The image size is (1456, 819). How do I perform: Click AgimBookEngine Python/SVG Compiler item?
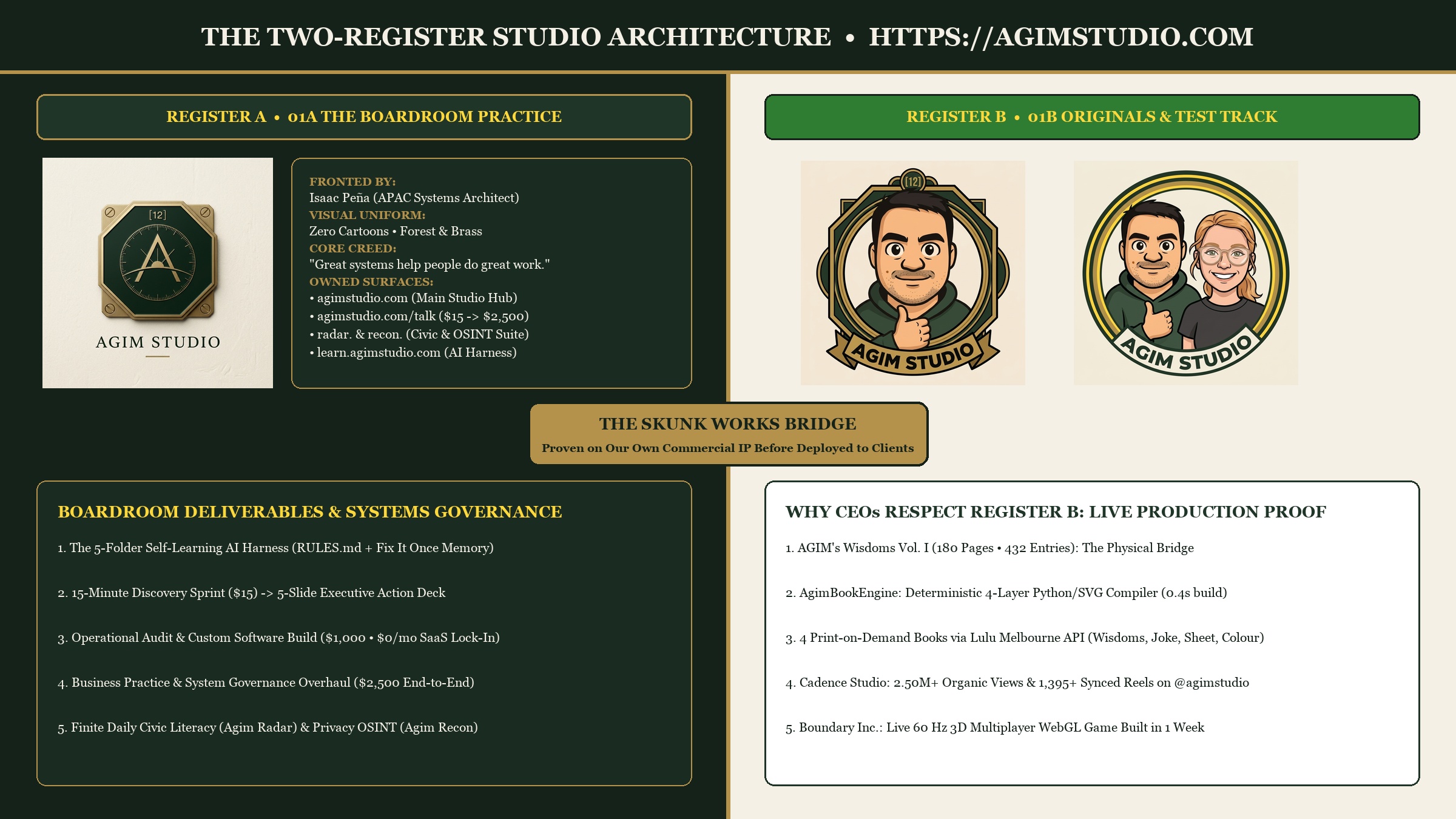[x=1006, y=593]
